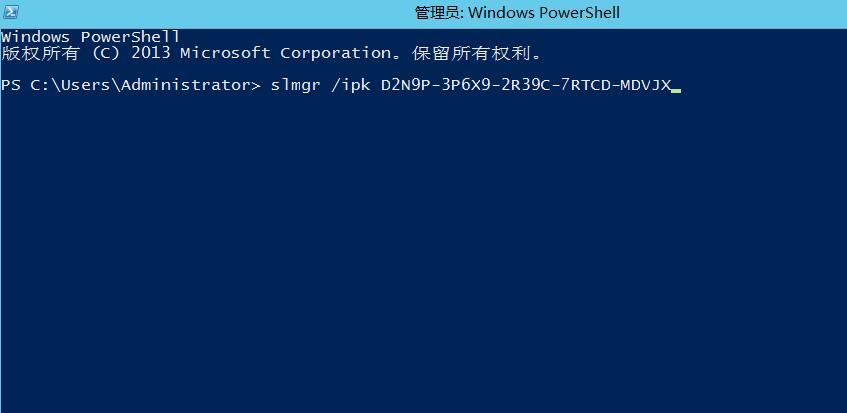The height and width of the screenshot is (413, 847).
Task: Click the '版权所有' copyright text
Action: tap(41, 53)
